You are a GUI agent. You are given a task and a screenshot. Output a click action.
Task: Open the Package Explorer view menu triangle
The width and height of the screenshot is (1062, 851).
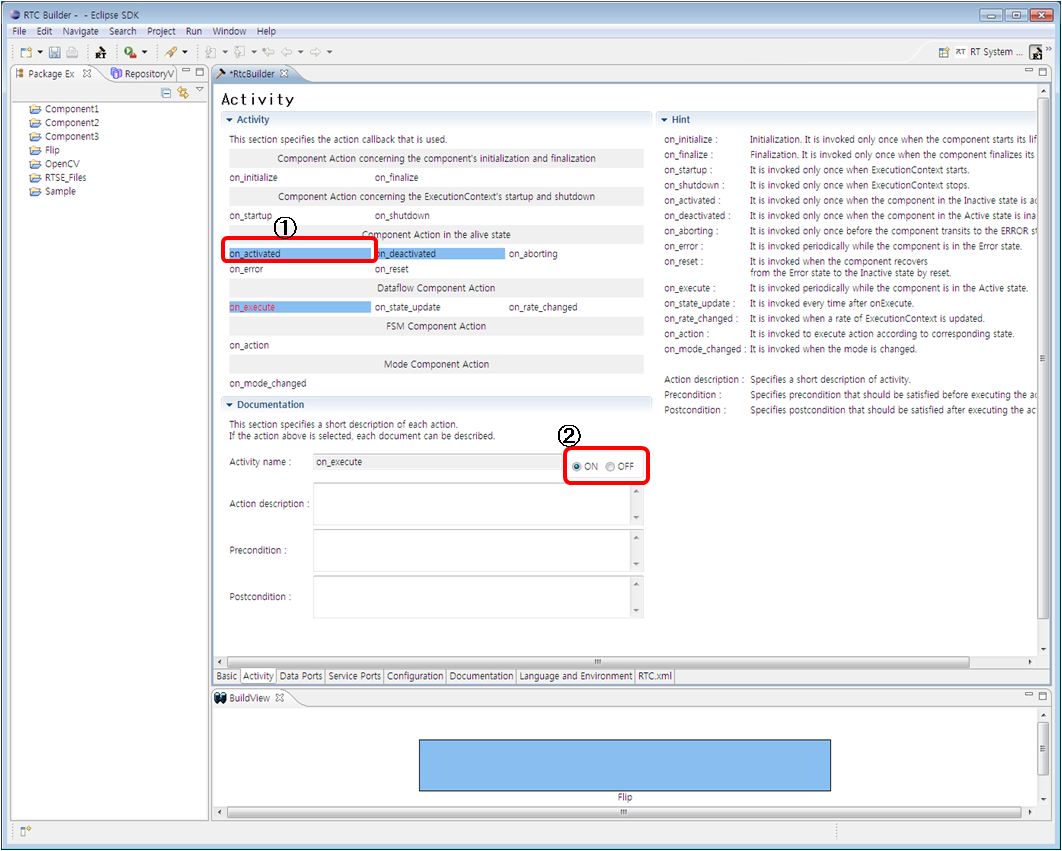coord(200,89)
